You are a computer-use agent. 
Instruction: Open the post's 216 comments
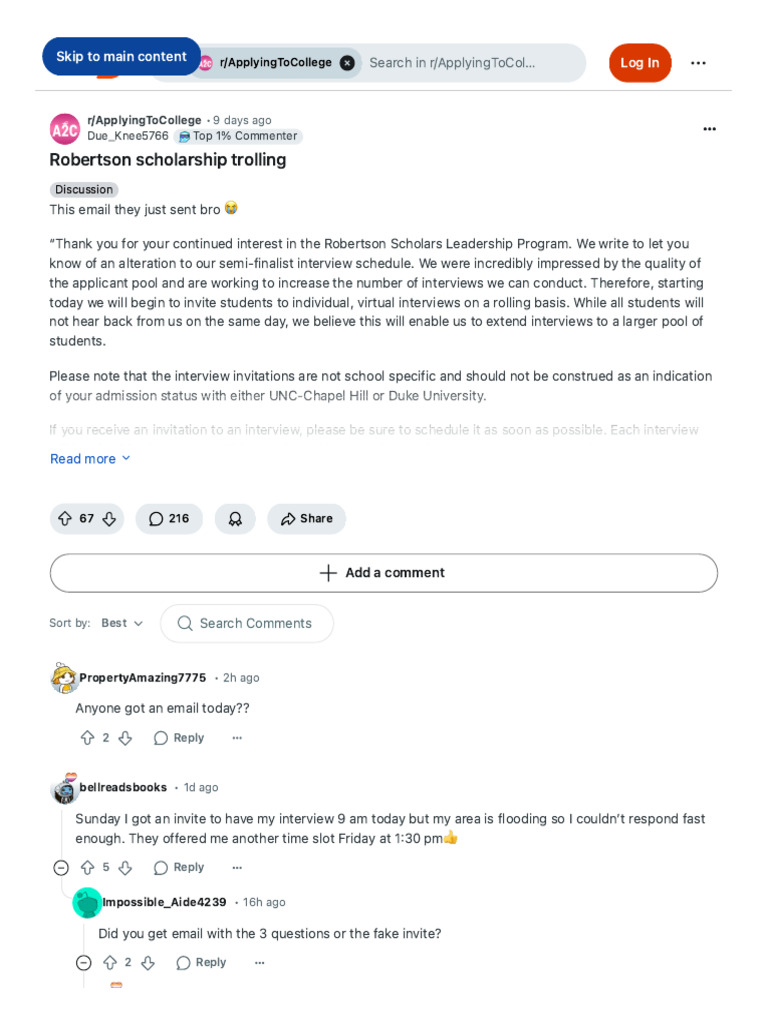click(x=169, y=519)
